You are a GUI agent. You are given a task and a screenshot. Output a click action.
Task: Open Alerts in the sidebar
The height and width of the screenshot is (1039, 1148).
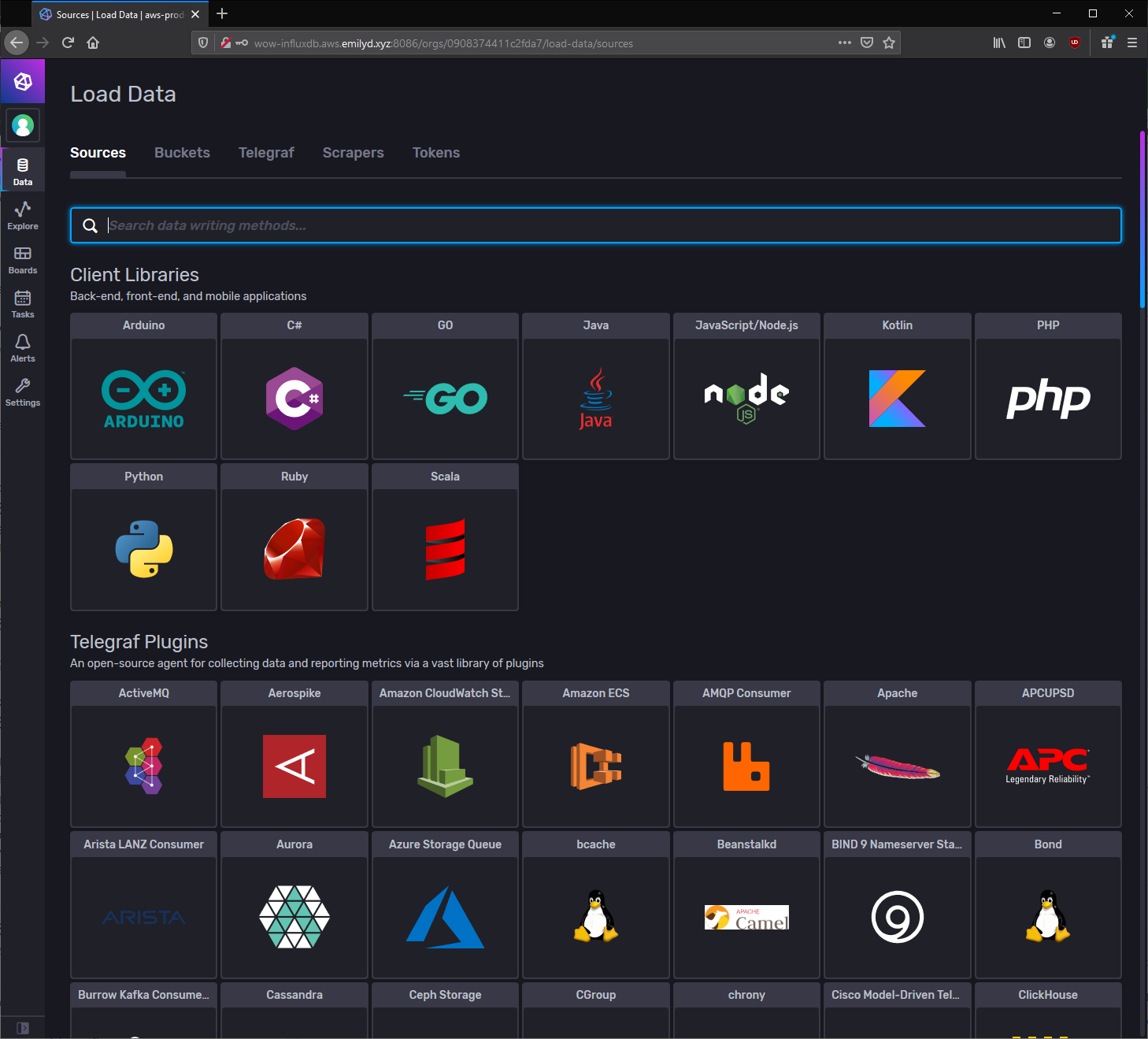click(23, 347)
